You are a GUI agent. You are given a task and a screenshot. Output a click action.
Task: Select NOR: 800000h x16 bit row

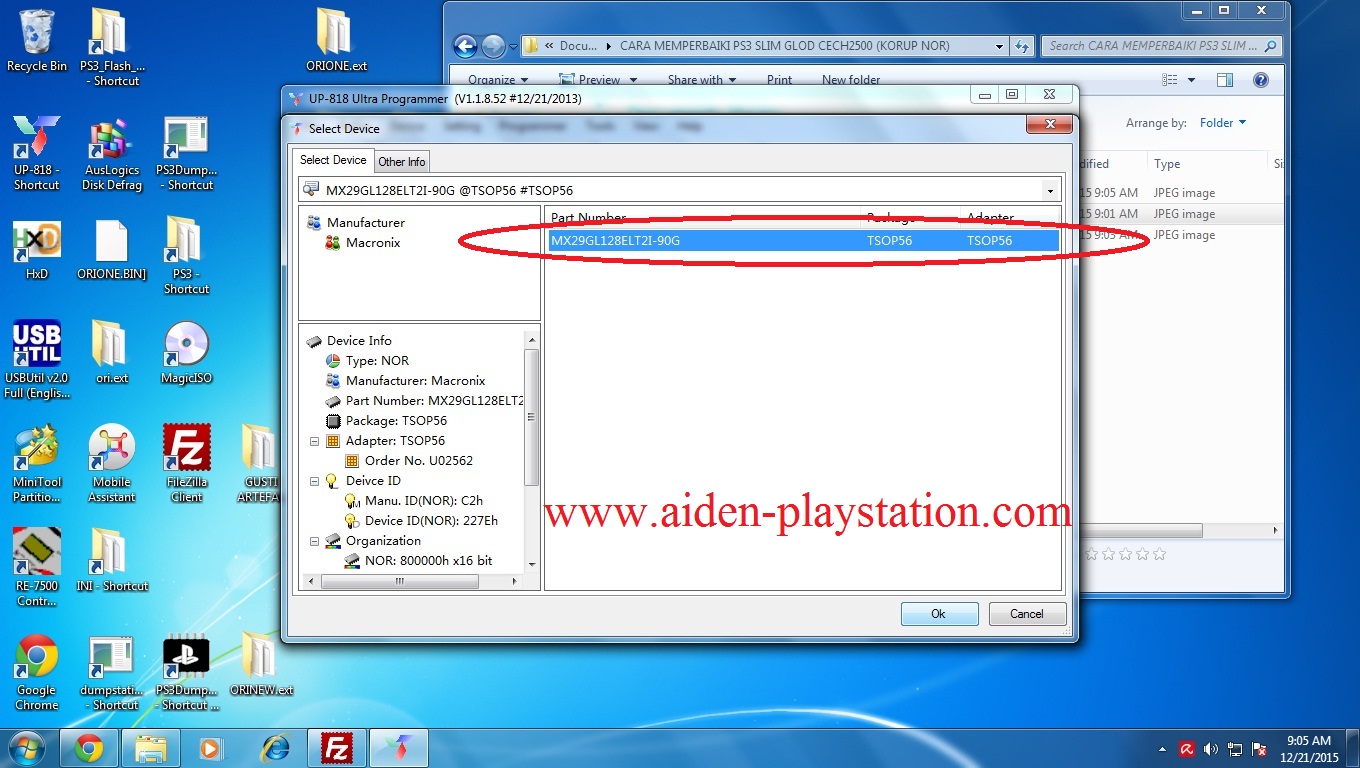click(428, 560)
